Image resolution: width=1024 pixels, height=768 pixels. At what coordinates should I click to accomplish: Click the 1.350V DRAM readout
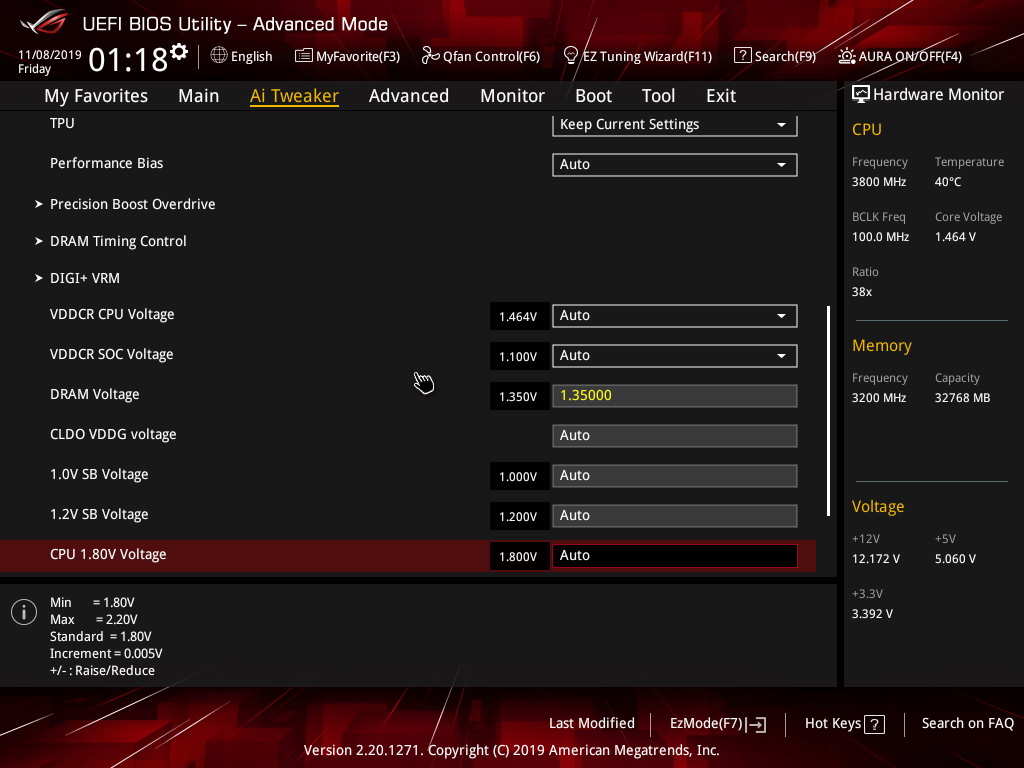[519, 396]
